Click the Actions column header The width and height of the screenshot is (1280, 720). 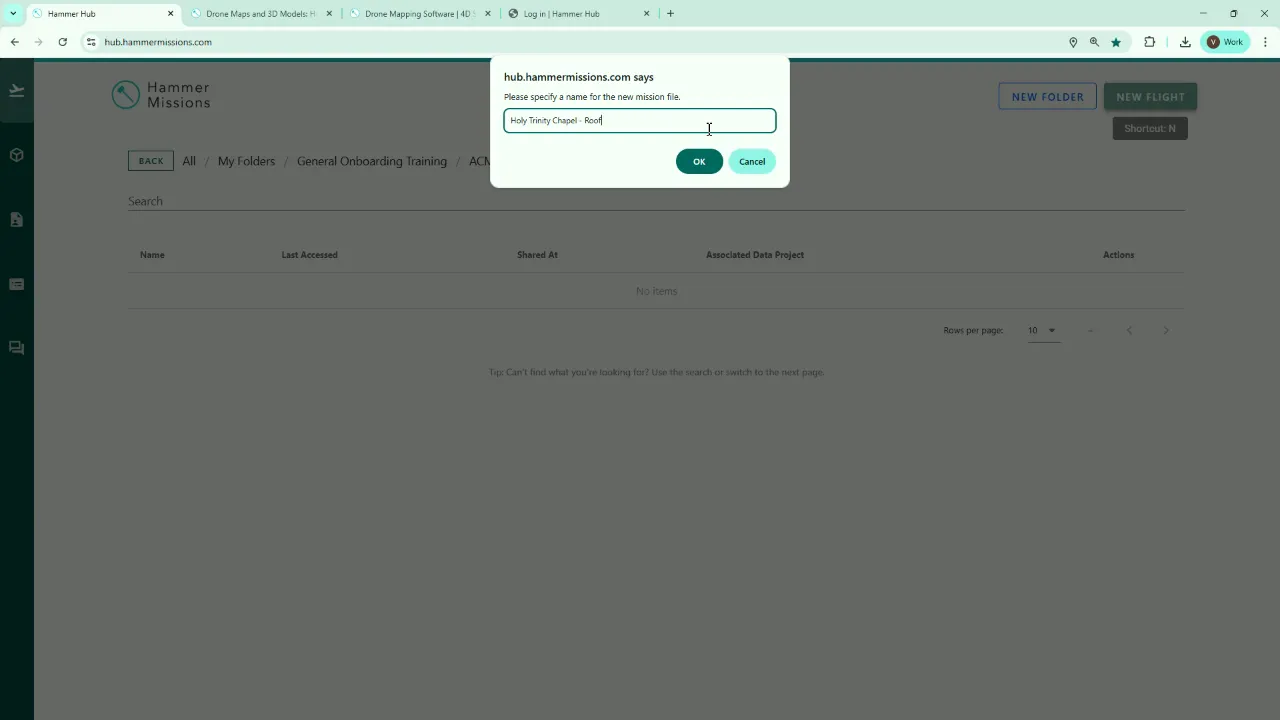tap(1118, 255)
